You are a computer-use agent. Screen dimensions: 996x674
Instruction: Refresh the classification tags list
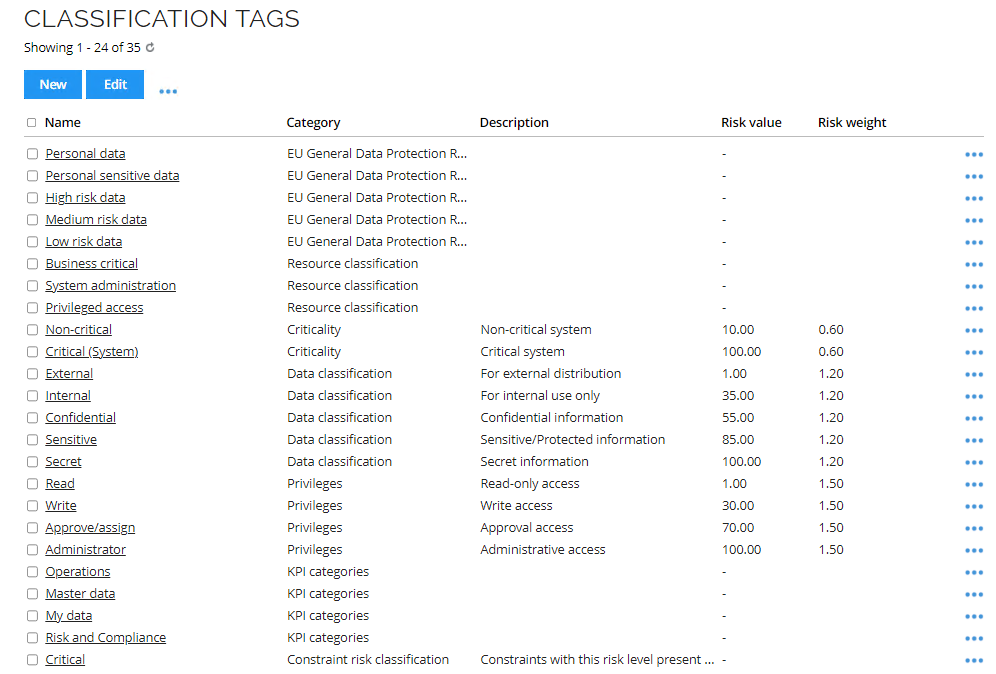(150, 48)
